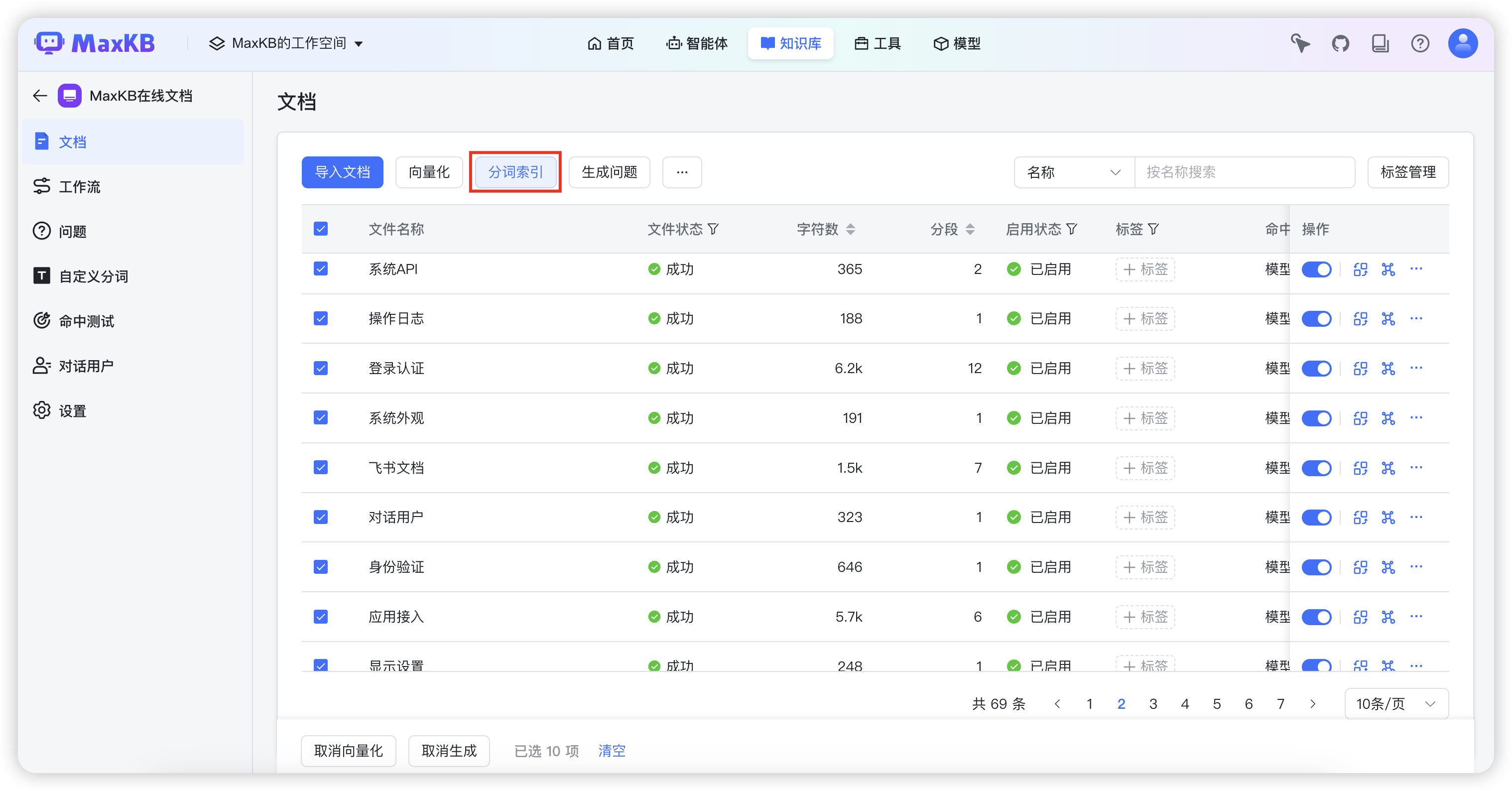
Task: Open 标签管理
Action: (x=1408, y=173)
